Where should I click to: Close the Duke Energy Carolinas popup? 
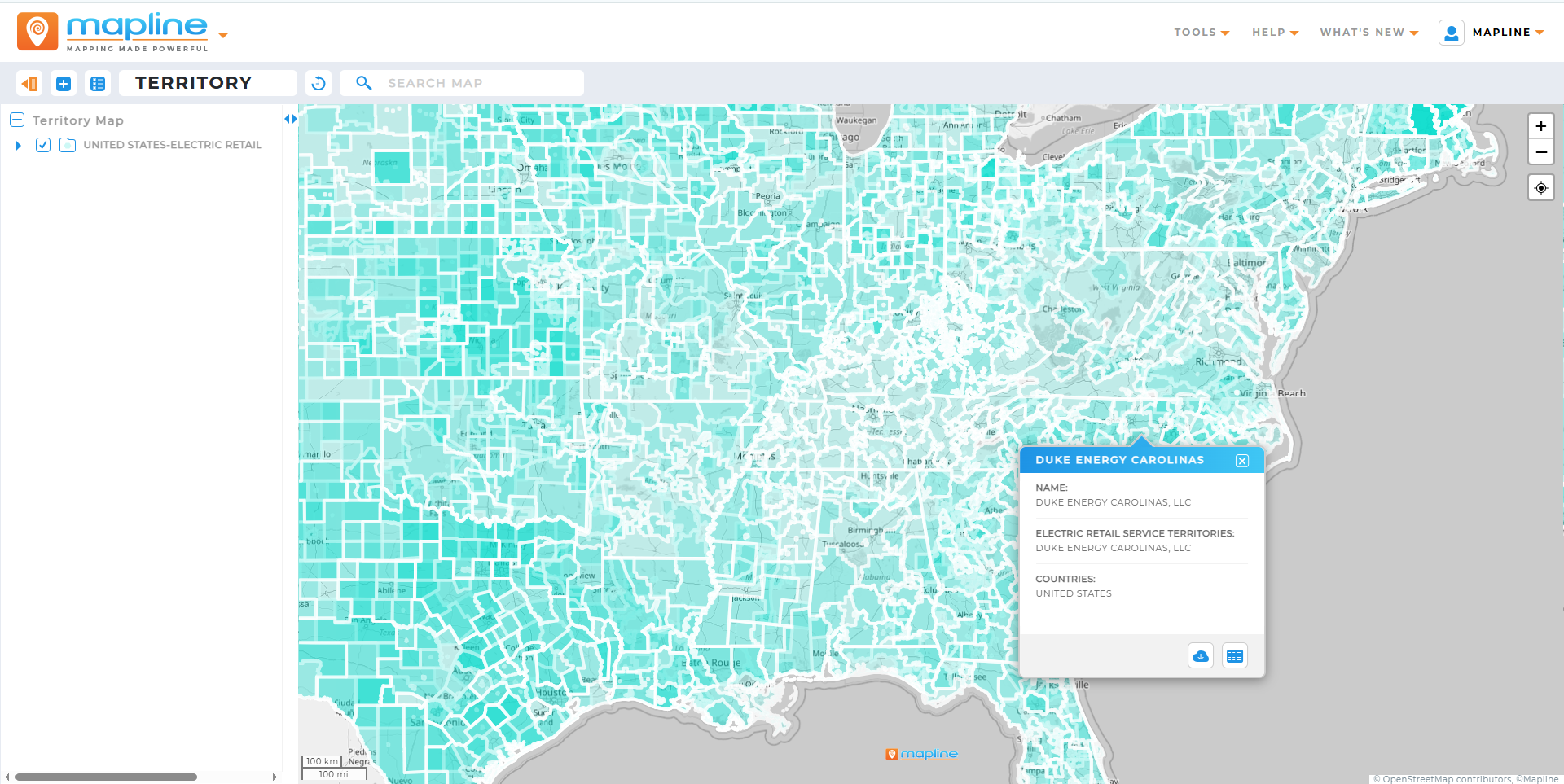(1242, 461)
